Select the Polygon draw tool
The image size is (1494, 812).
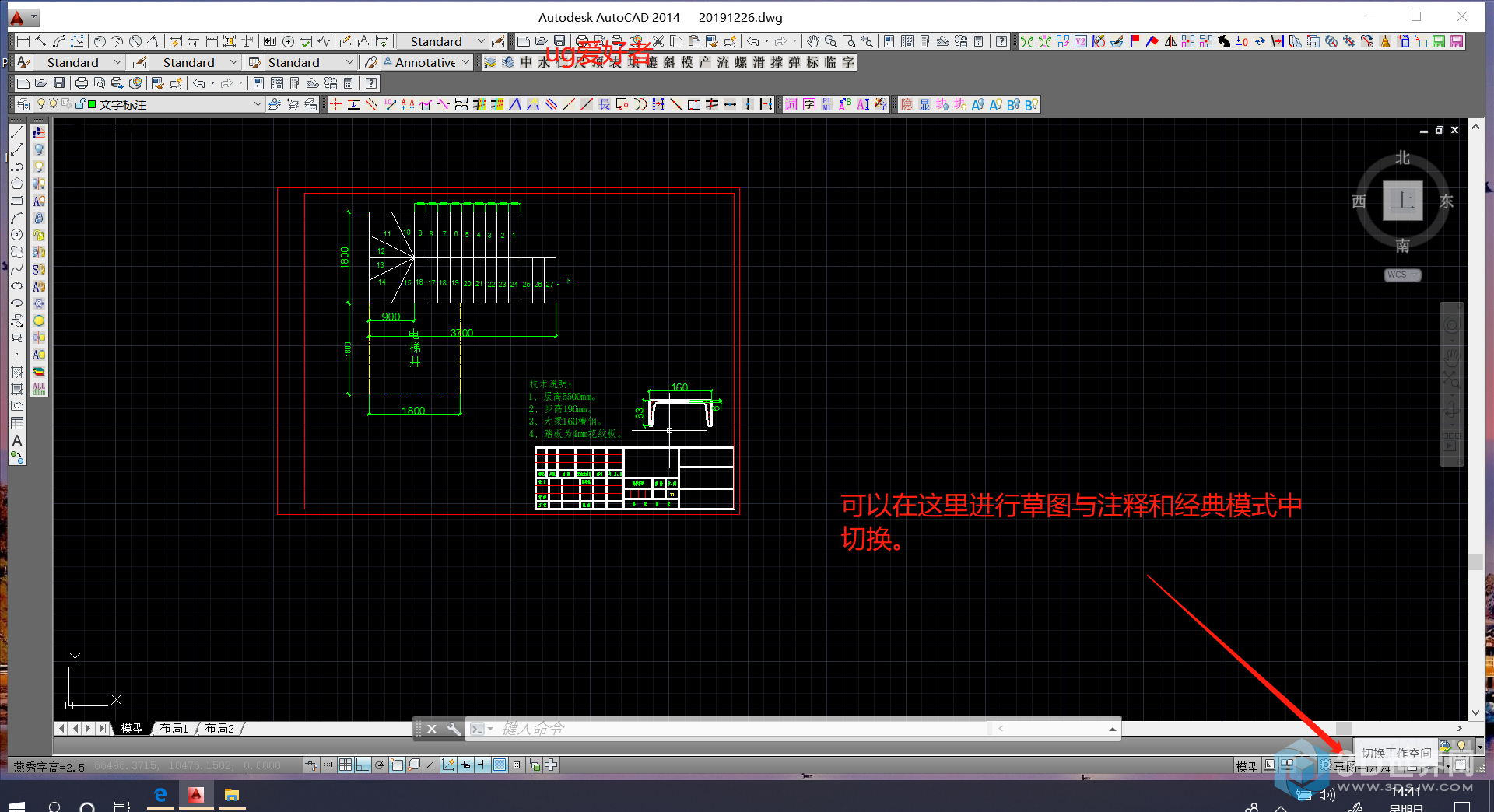pyautogui.click(x=17, y=184)
